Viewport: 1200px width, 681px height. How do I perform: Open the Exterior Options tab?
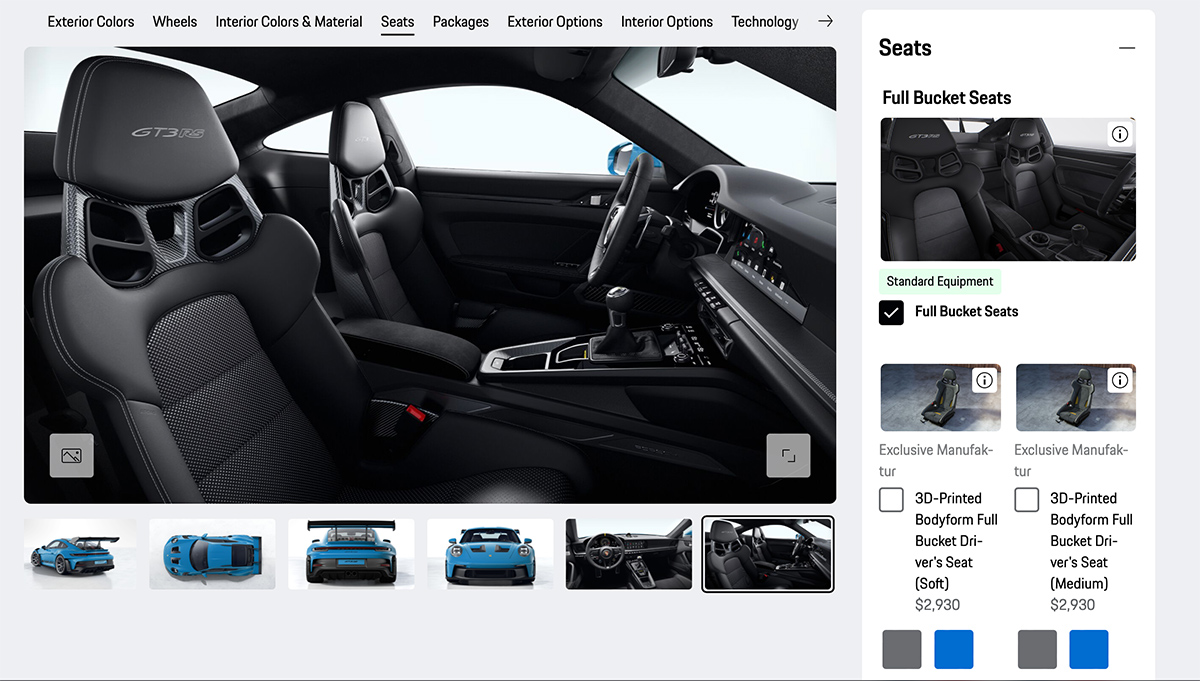point(555,21)
